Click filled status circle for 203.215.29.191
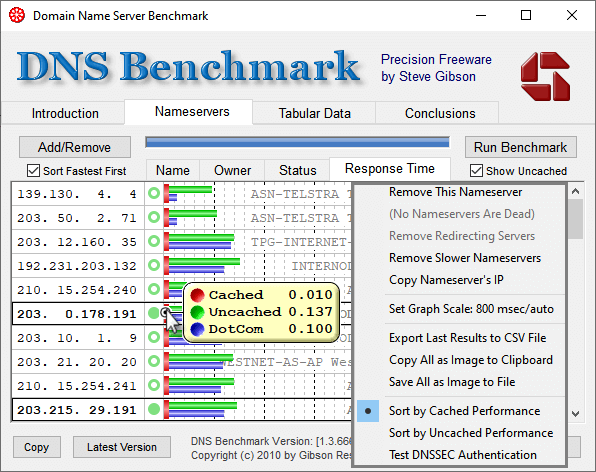 tap(154, 410)
